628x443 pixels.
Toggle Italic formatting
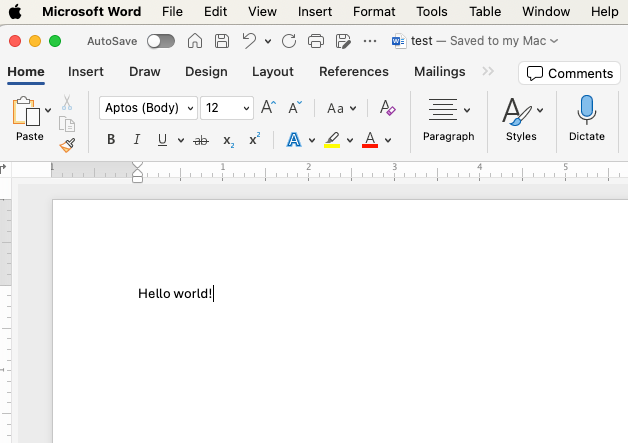[136, 141]
